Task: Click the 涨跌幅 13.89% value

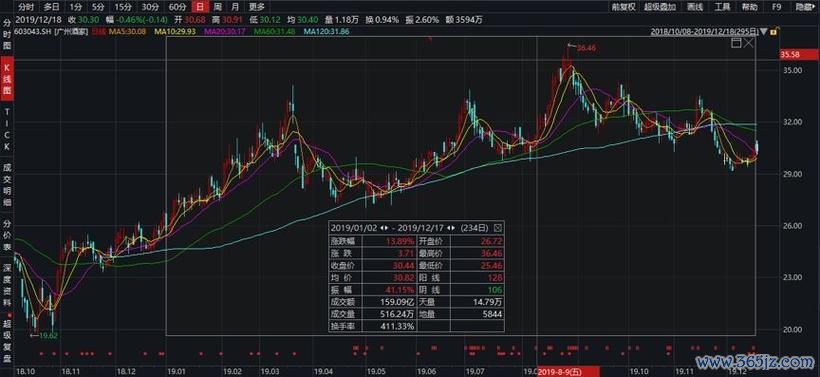Action: point(400,242)
